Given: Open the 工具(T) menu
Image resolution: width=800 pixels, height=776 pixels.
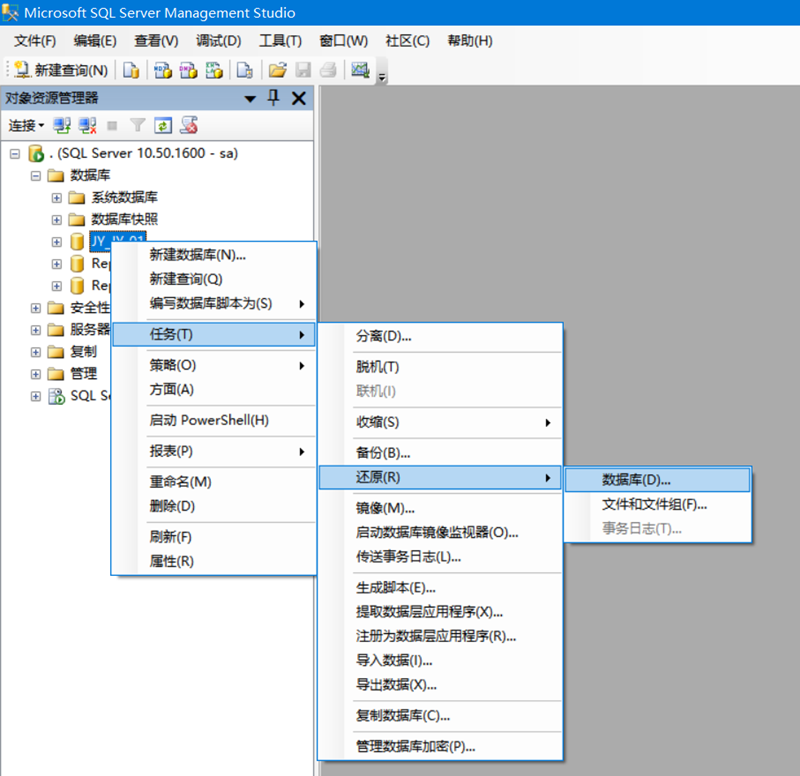Looking at the screenshot, I should tap(280, 41).
